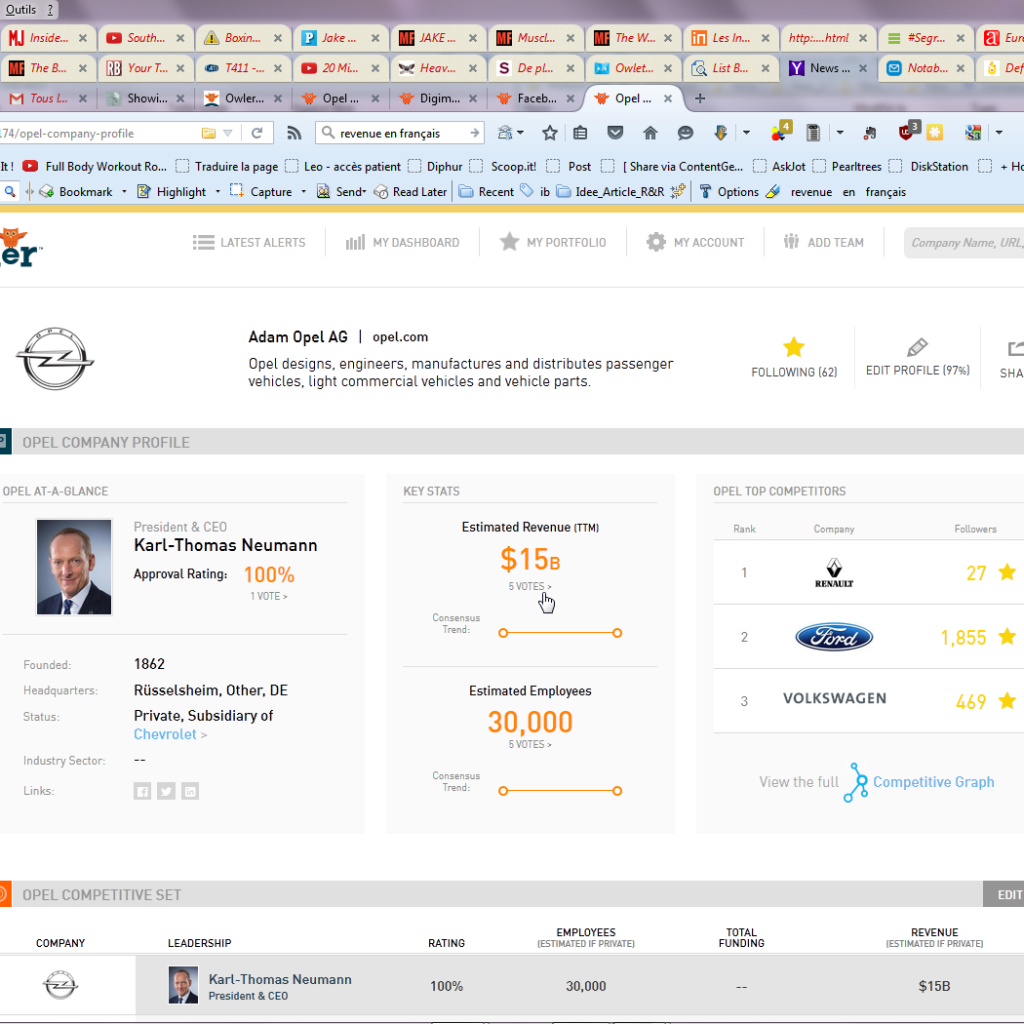This screenshot has height=1024, width=1024.
Task: Follow the Chevrolet parent company link
Action: (x=165, y=734)
